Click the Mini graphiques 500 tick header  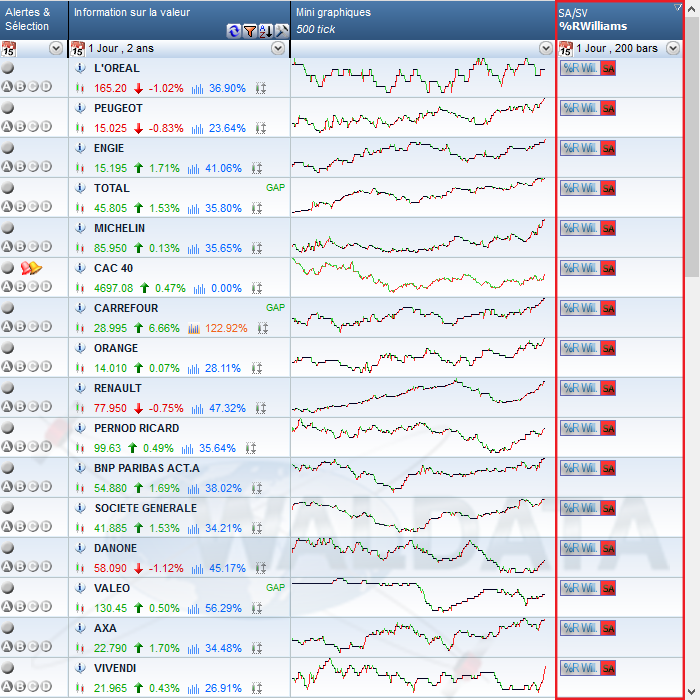[422, 20]
